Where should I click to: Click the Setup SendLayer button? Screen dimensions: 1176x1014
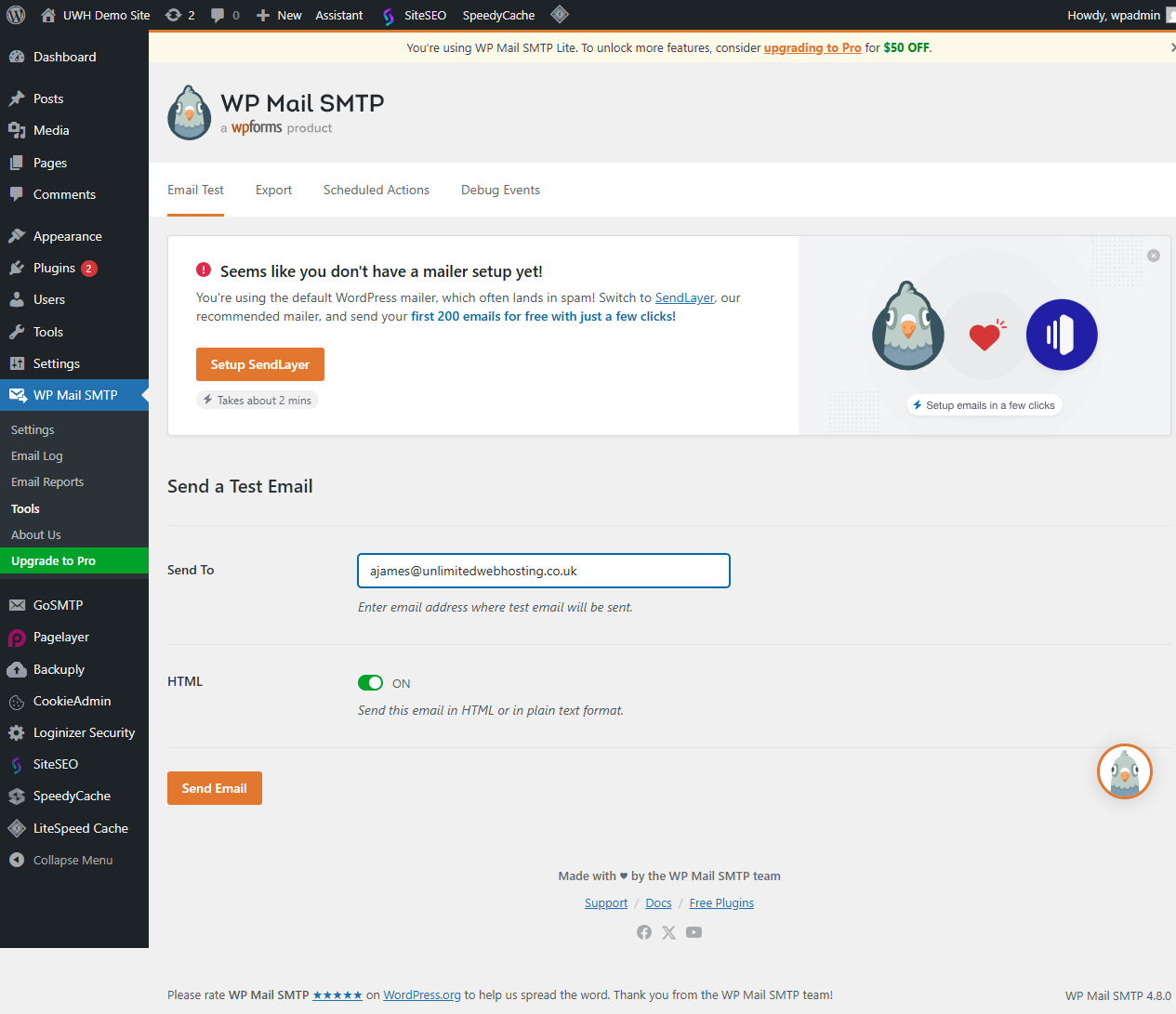pos(260,364)
